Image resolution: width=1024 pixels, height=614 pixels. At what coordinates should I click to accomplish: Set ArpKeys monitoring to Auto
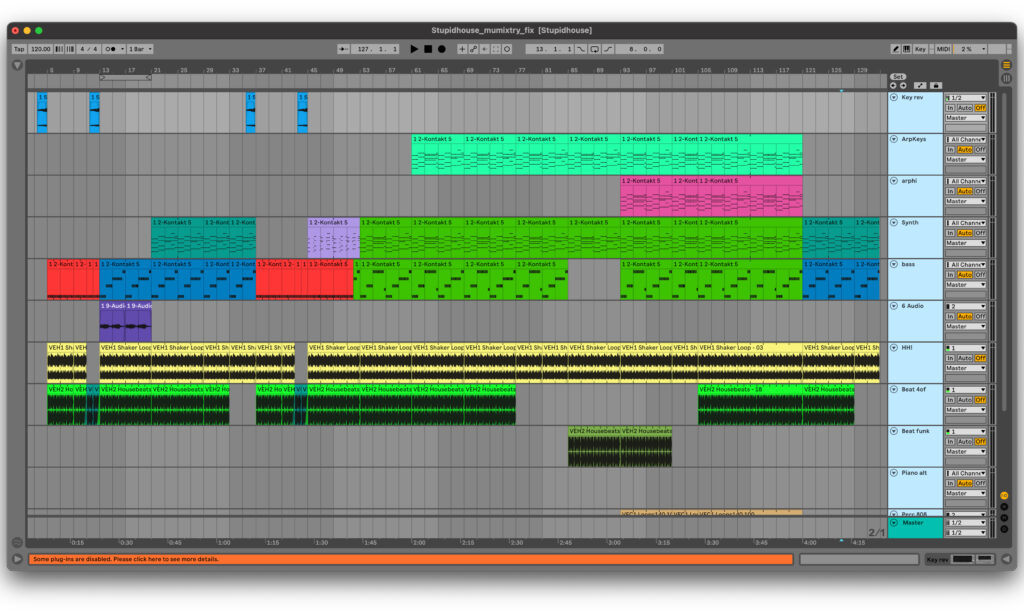(965, 150)
